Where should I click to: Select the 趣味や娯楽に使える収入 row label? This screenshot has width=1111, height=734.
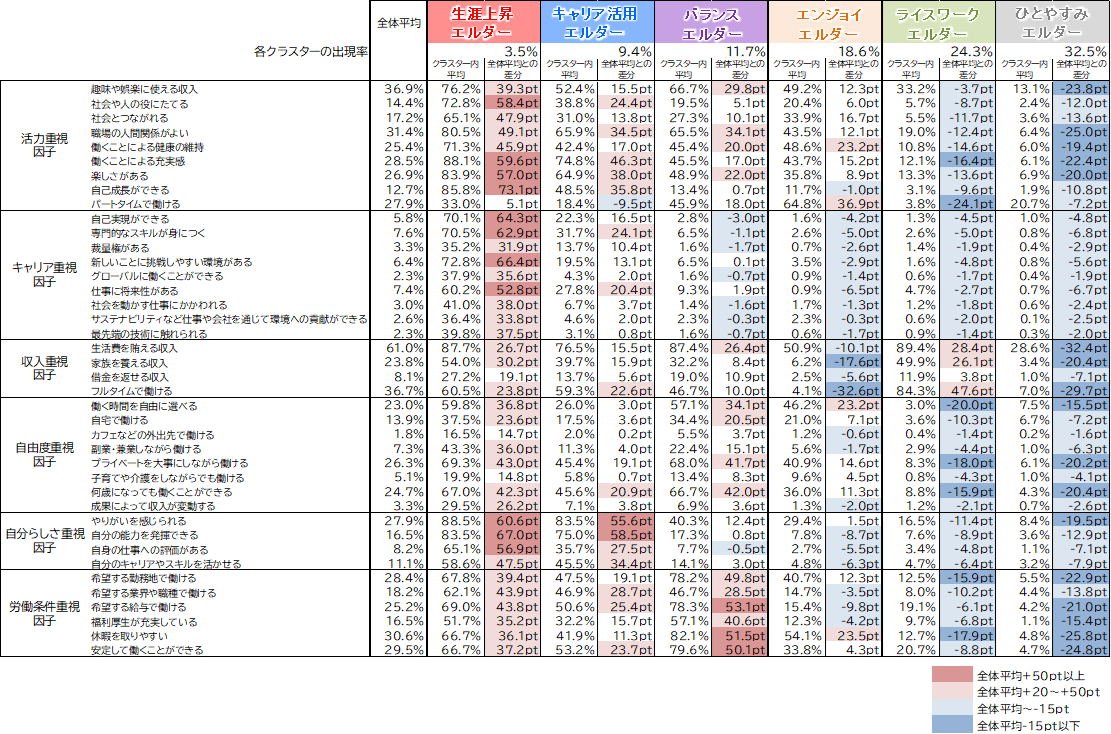point(145,89)
